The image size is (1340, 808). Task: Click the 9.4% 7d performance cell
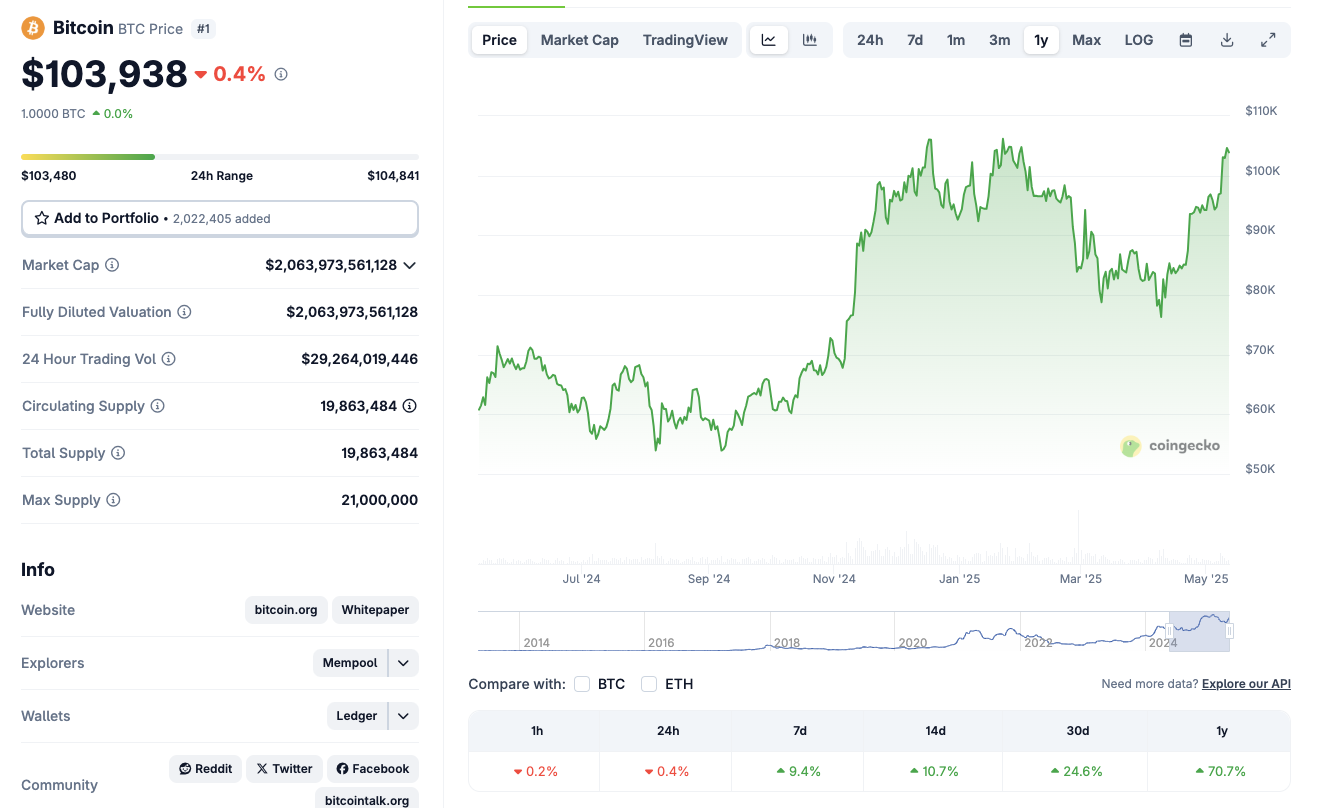[799, 771]
